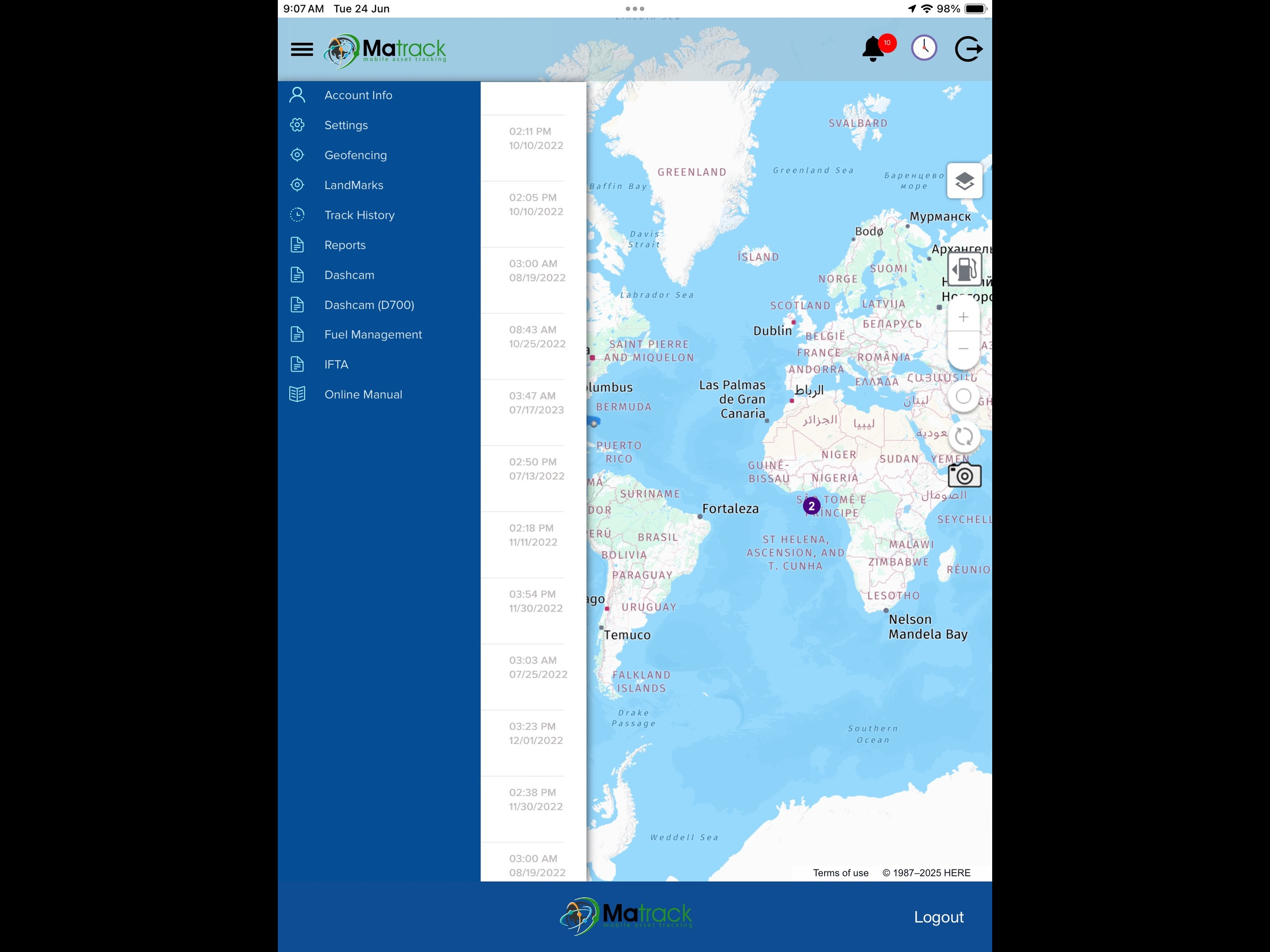
Task: Click the Account Info person icon
Action: 297,95
